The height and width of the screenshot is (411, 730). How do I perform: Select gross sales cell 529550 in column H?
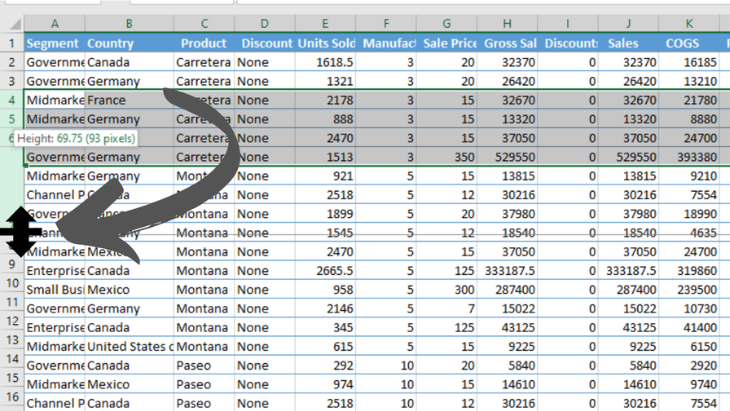coord(507,157)
